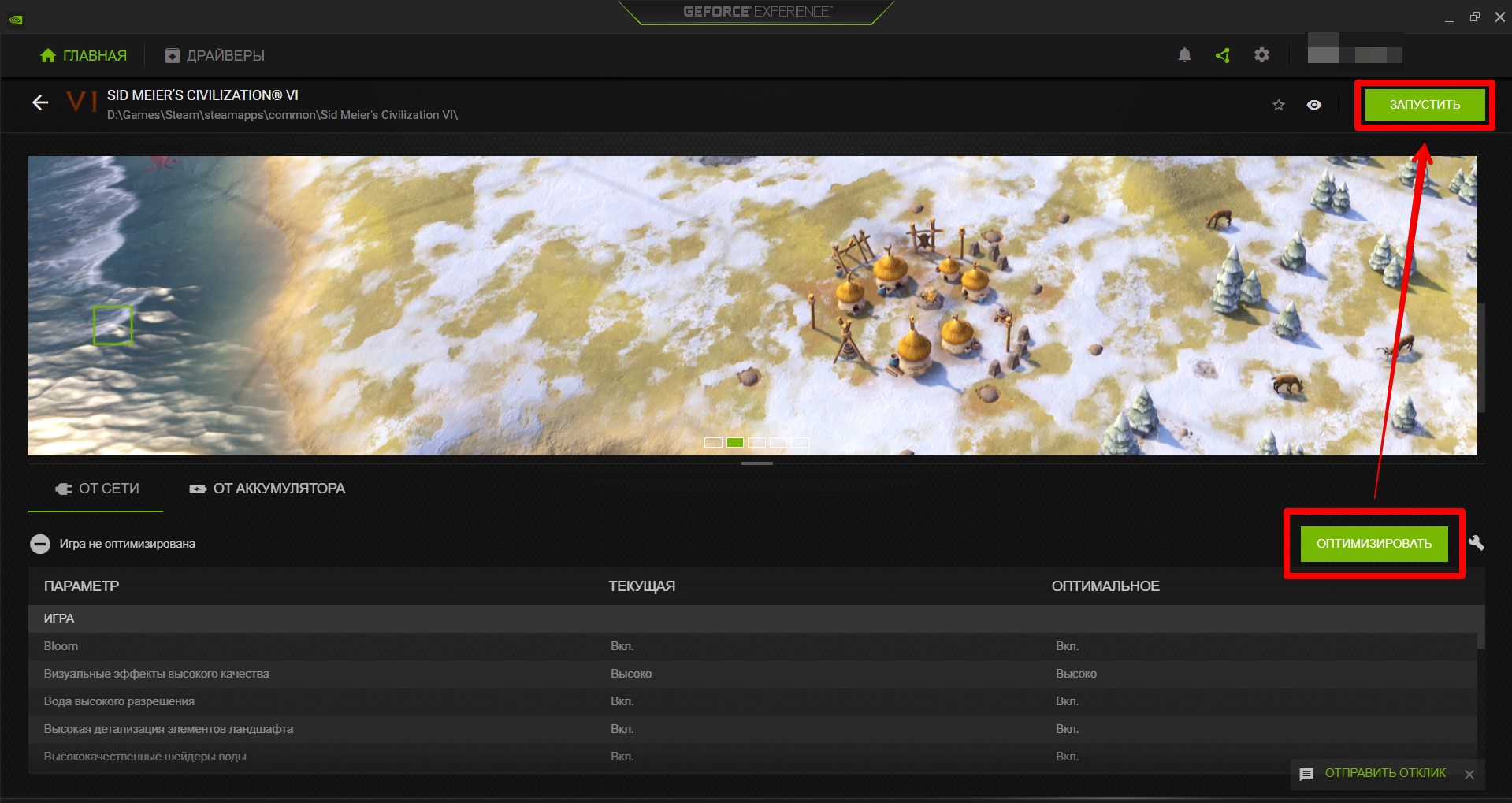Switch to the ДРАЙВЕРЫ tab
The width and height of the screenshot is (1512, 803).
tap(214, 56)
